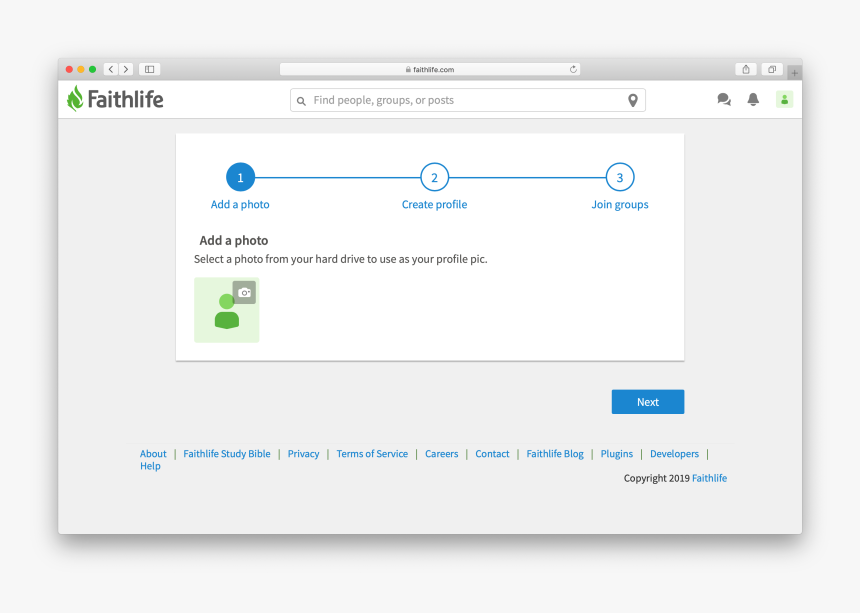
Task: Click the green profile photo thumbnail
Action: tap(224, 312)
